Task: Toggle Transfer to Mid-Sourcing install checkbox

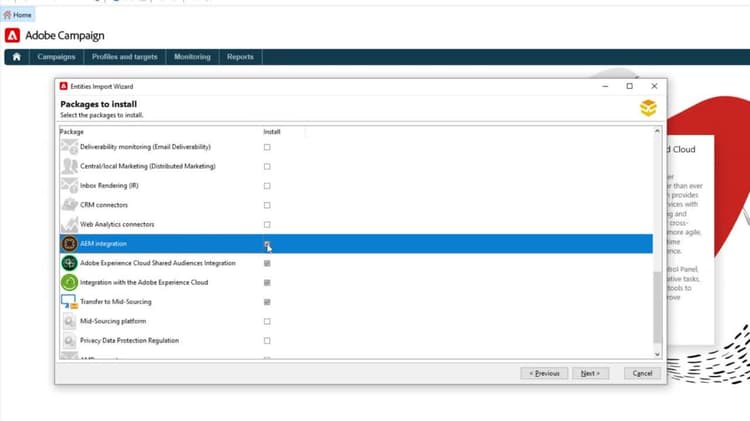Action: tap(267, 302)
